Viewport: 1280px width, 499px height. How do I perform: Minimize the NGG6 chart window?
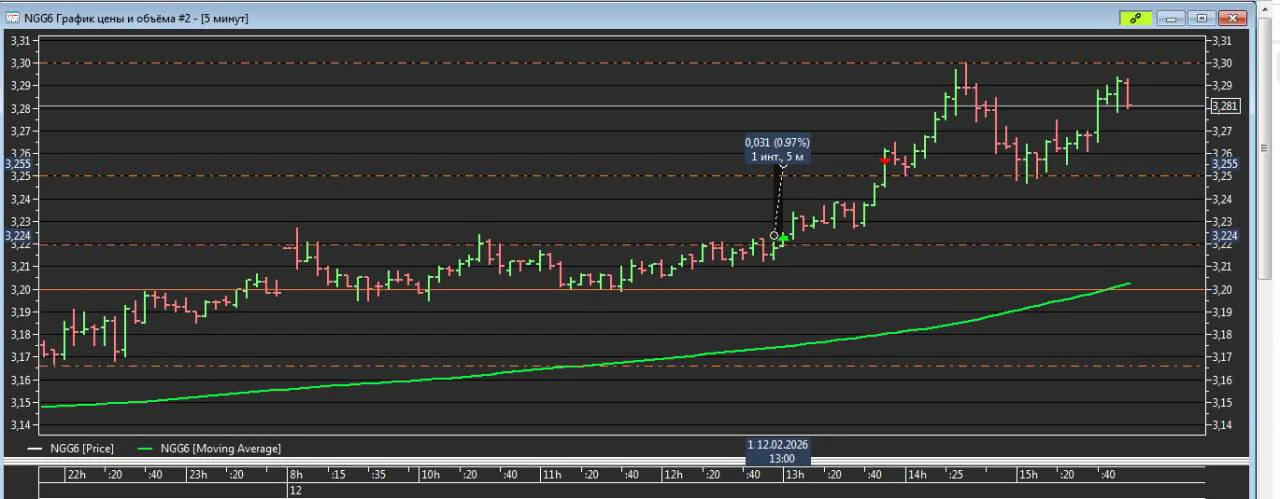pyautogui.click(x=1172, y=18)
